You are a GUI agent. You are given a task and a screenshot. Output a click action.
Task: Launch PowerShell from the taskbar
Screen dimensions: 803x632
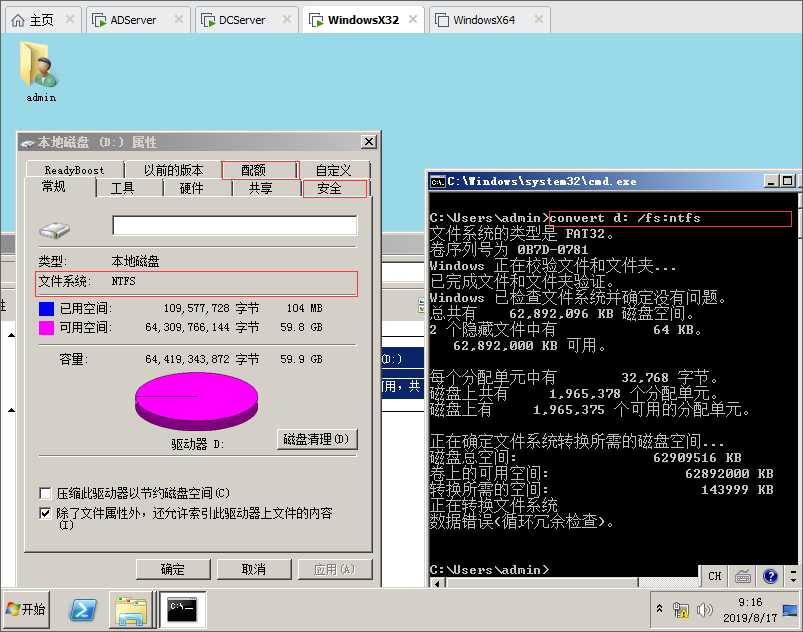coord(83,609)
